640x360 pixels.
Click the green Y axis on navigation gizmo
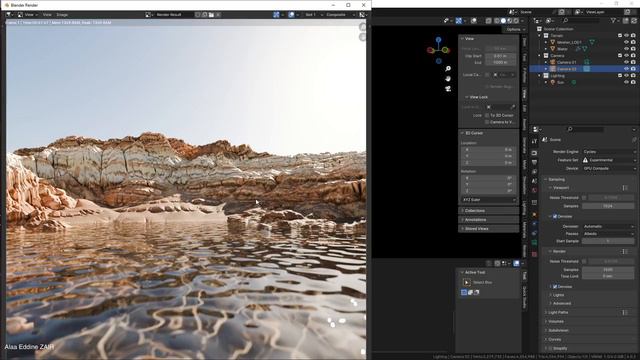[445, 50]
